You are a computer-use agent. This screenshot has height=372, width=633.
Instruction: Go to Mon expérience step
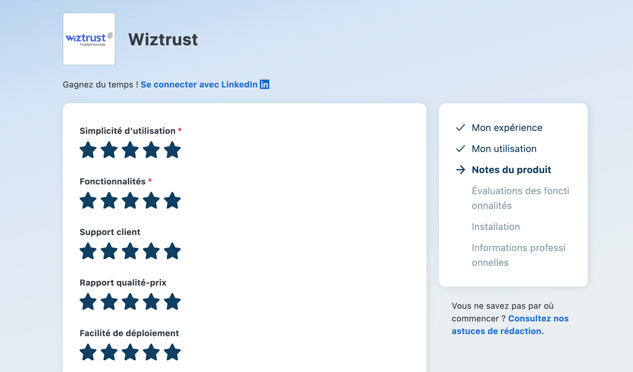pos(507,128)
